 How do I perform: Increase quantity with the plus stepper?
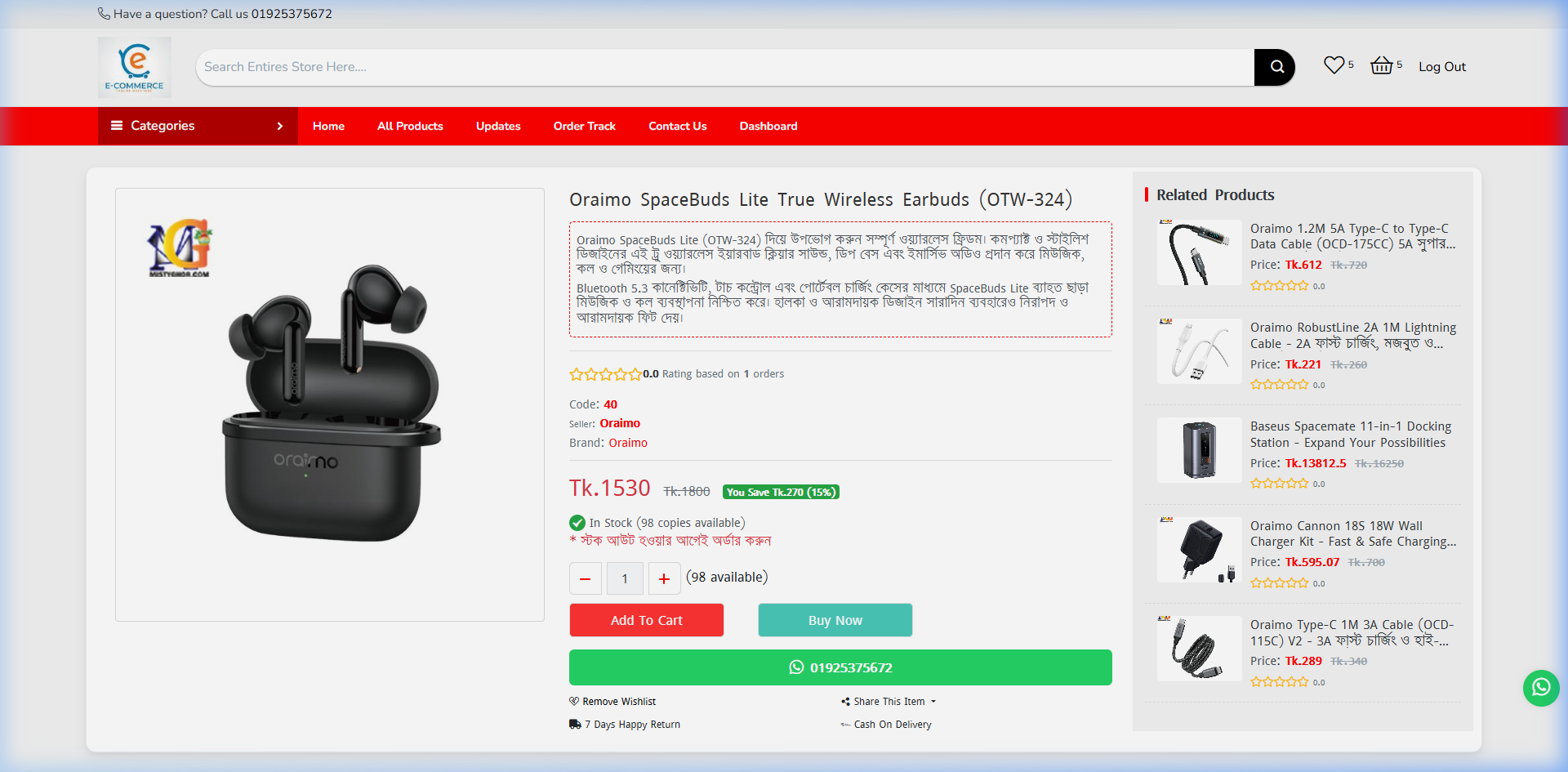pos(664,578)
